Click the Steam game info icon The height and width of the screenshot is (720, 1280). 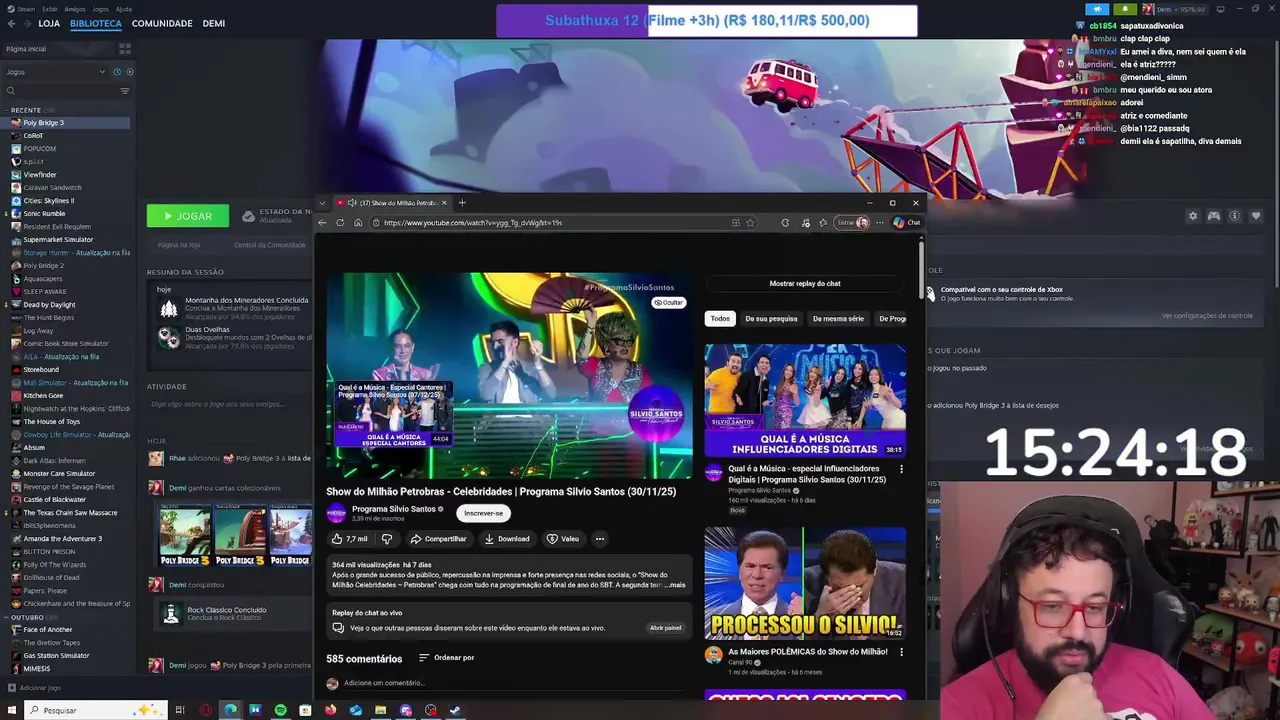(x=1234, y=216)
